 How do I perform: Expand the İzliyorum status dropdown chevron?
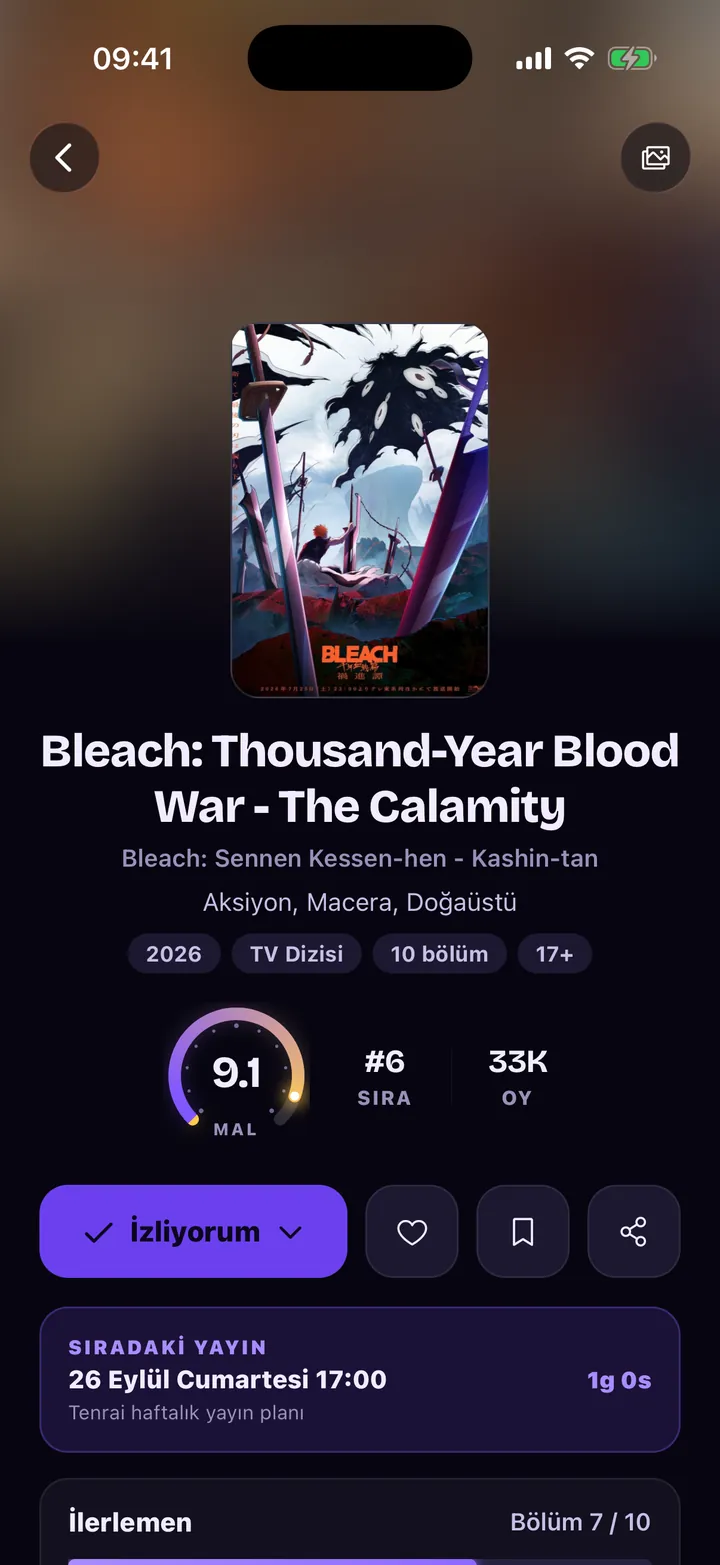(290, 1233)
